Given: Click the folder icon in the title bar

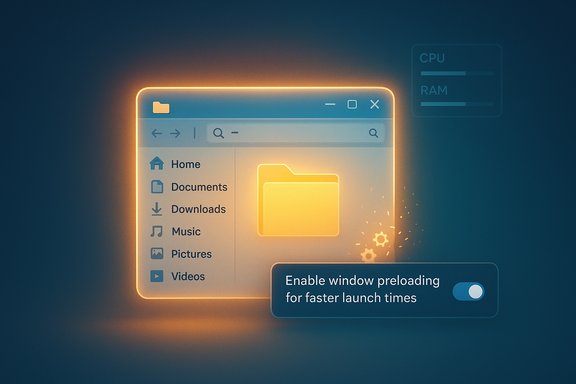Looking at the screenshot, I should point(161,107).
